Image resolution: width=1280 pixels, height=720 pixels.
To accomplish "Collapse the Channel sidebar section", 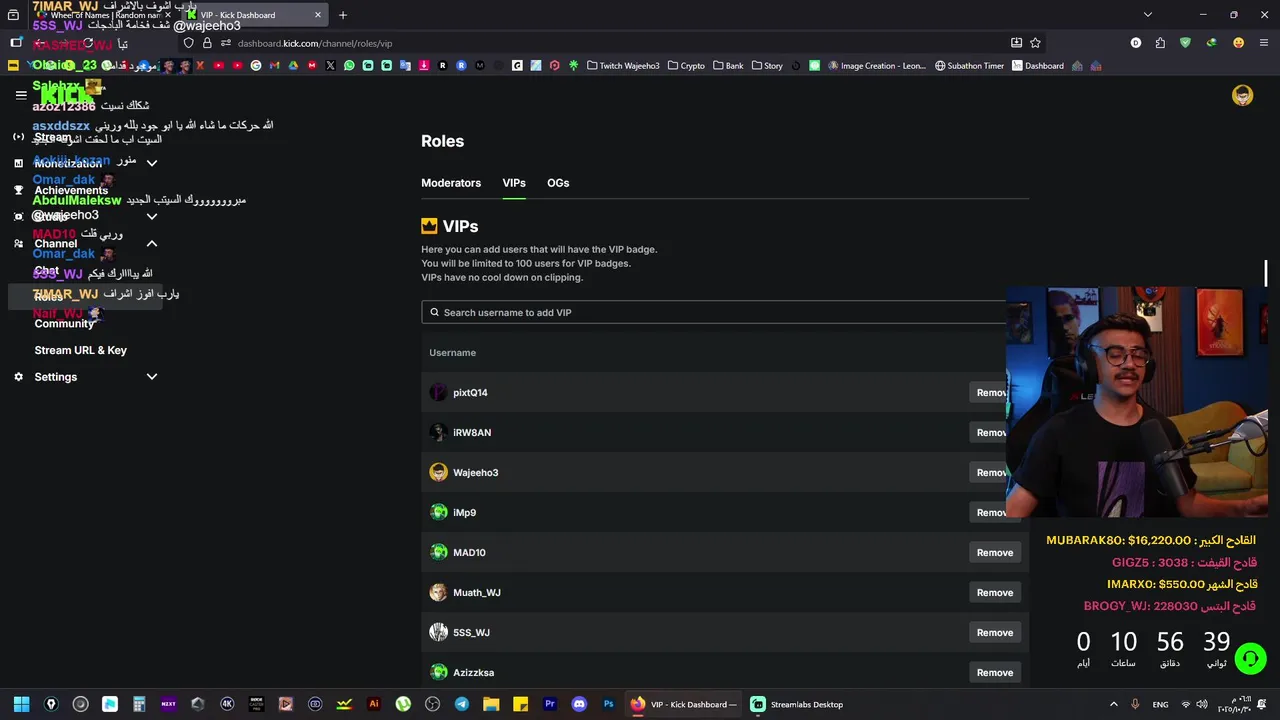I will click(x=152, y=243).
